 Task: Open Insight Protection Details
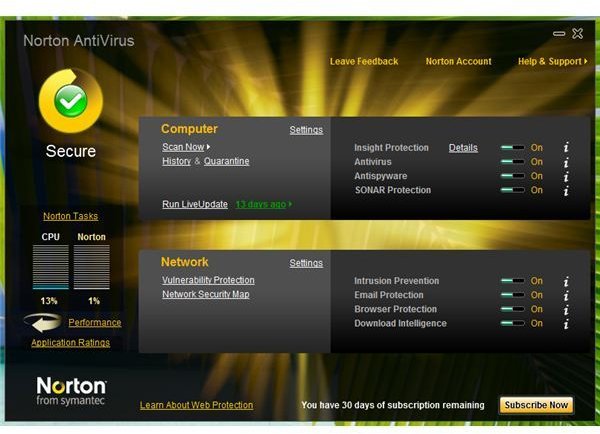click(x=463, y=148)
